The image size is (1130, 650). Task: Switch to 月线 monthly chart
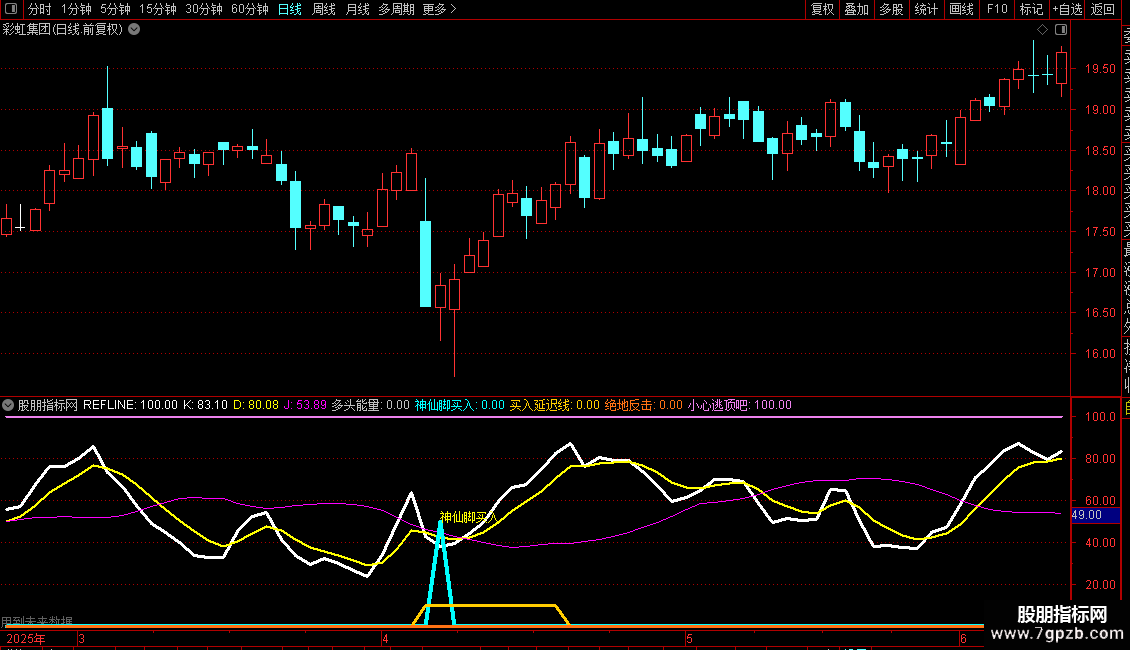[357, 9]
